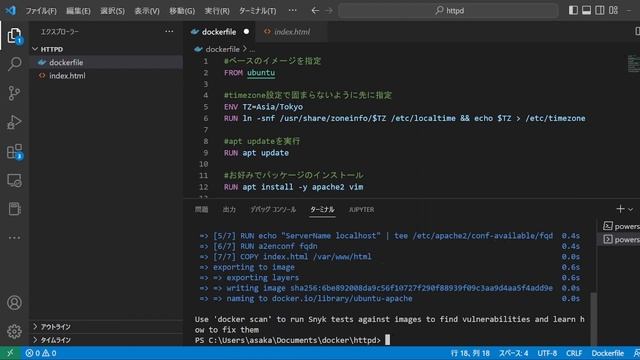Click the terminal prompt line
This screenshot has width=640, height=360.
(x=292, y=340)
